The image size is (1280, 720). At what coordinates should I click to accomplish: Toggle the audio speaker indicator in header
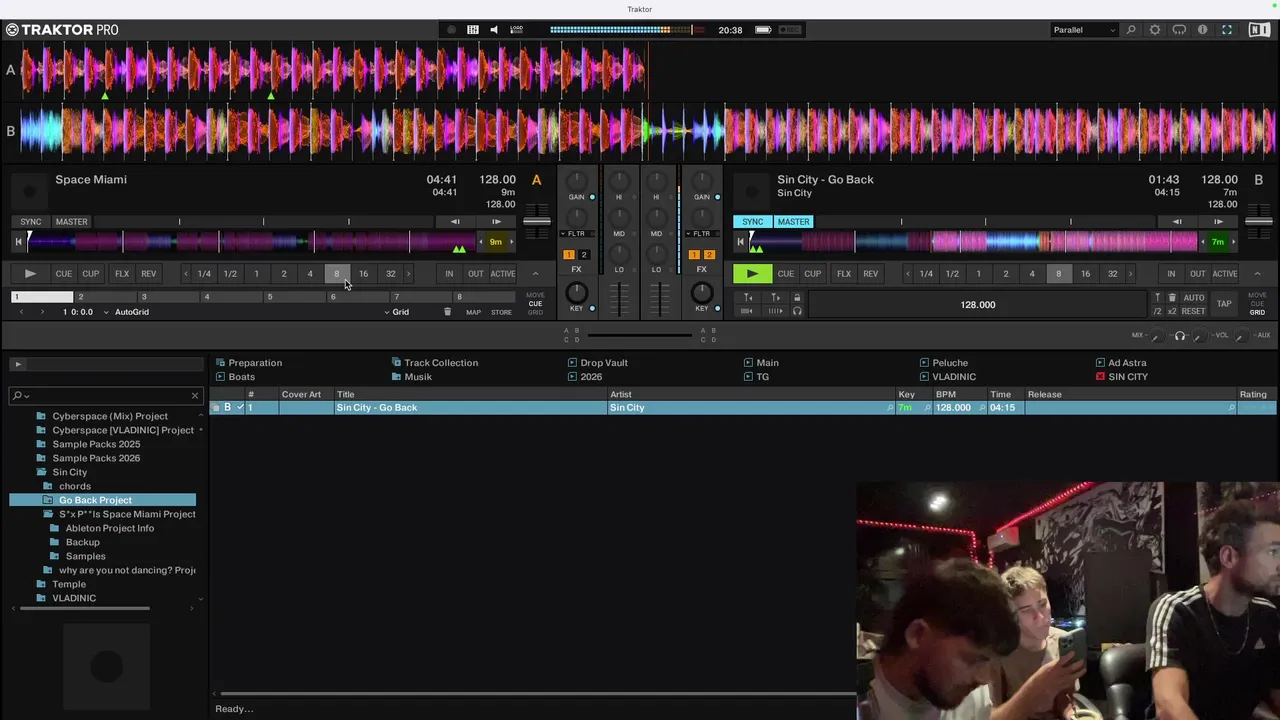tap(494, 30)
